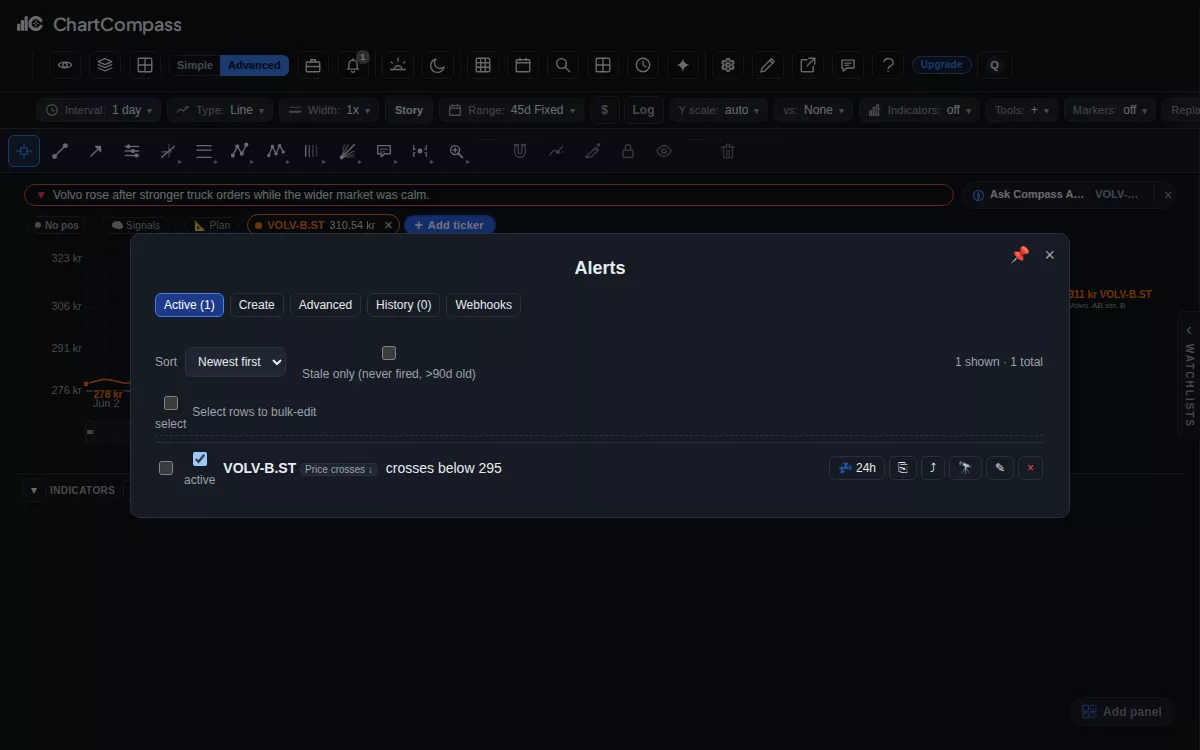This screenshot has height=750, width=1200.
Task: Open the Y scale auto dropdown
Action: point(718,110)
